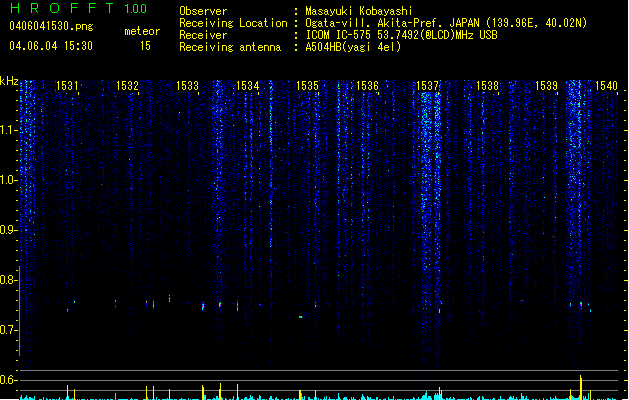Click the meteor count value 15

[145, 46]
